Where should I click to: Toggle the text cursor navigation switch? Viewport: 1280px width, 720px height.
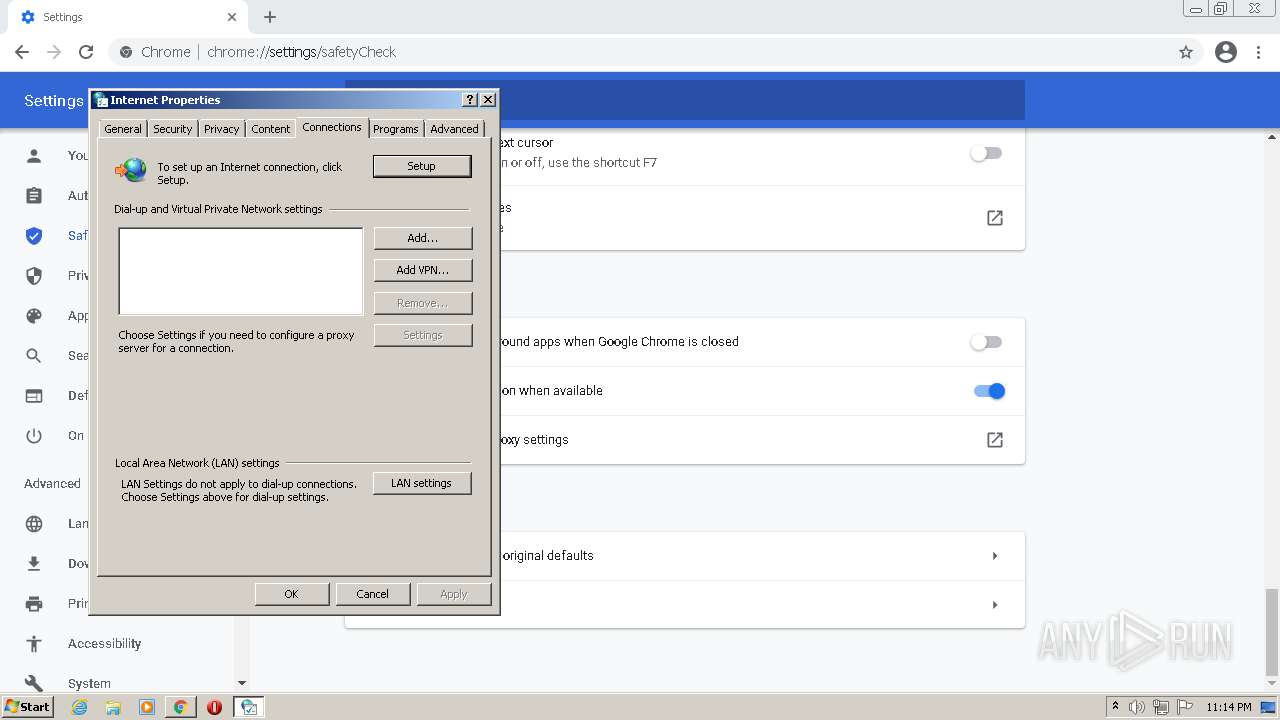coord(986,153)
